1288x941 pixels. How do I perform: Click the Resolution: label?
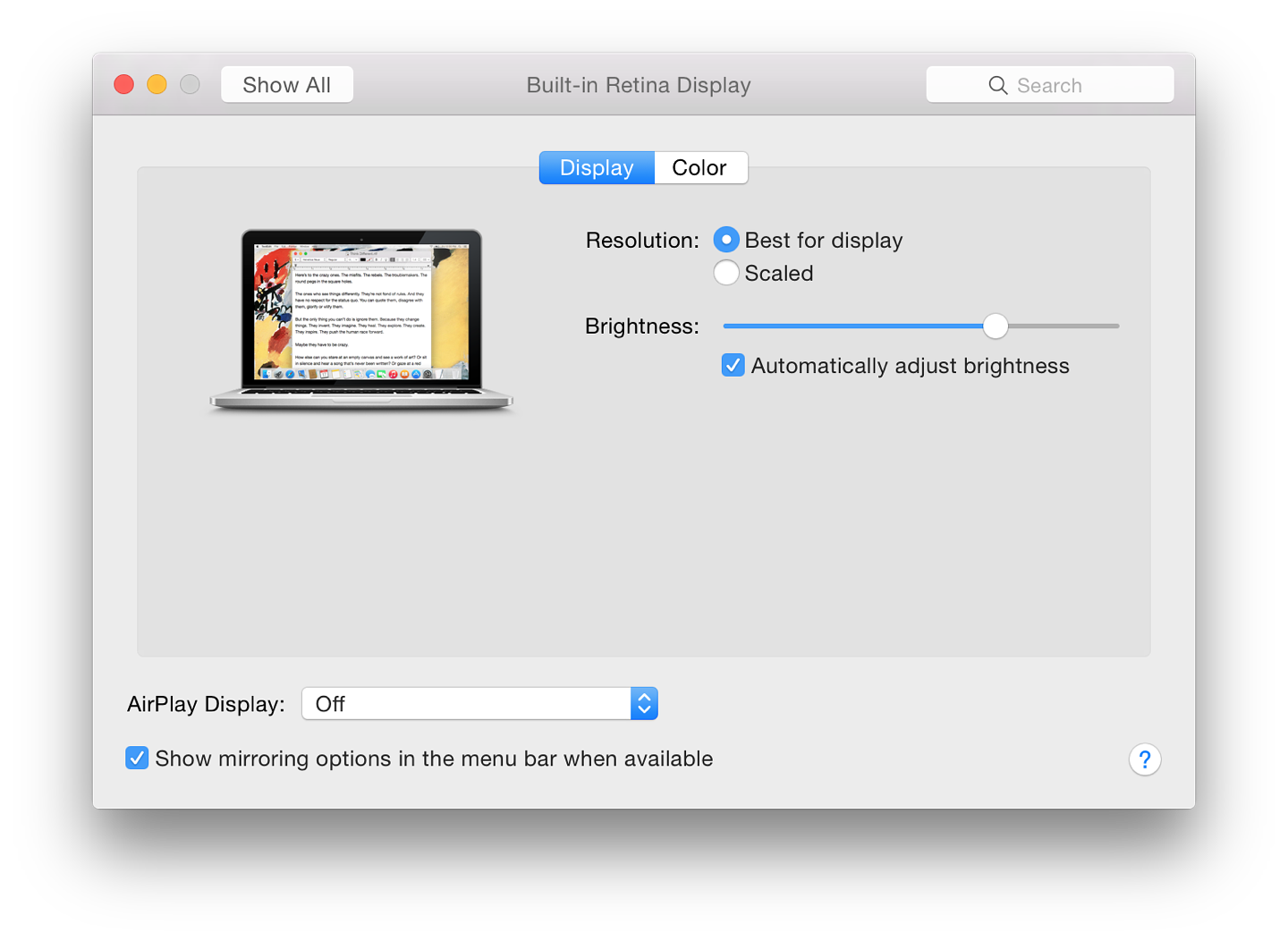642,241
